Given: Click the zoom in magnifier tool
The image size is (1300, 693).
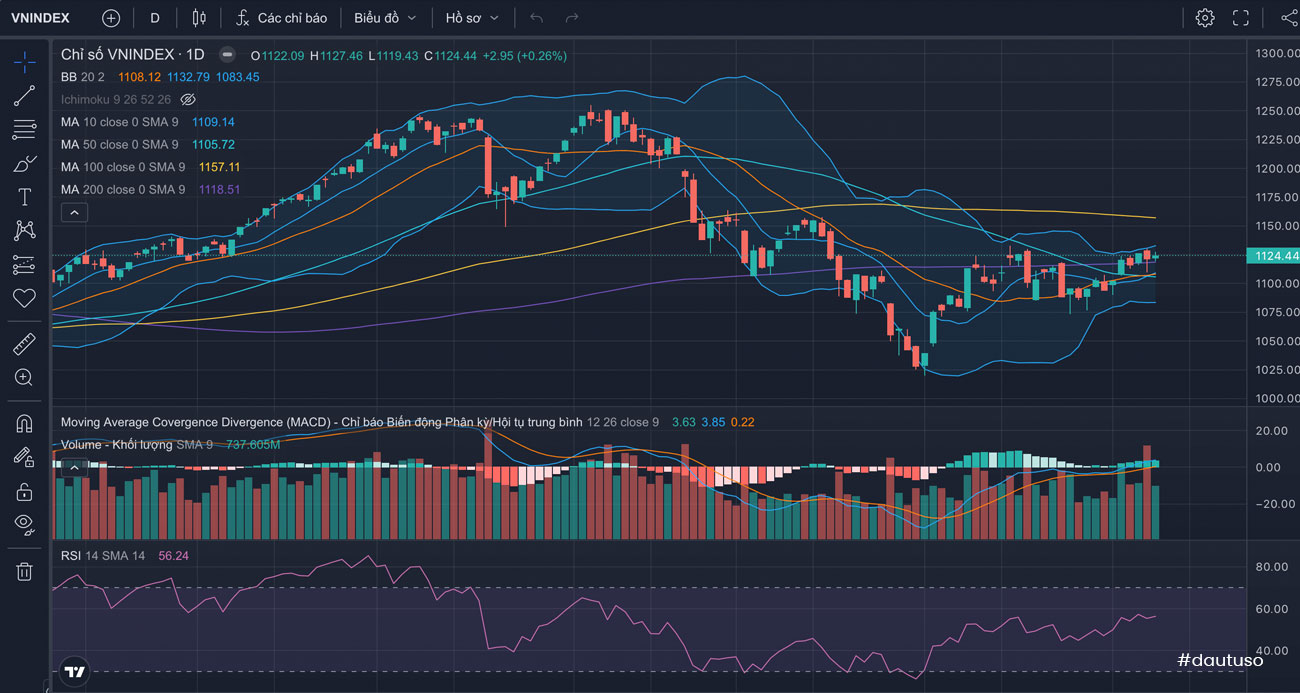Looking at the screenshot, I should (x=24, y=378).
